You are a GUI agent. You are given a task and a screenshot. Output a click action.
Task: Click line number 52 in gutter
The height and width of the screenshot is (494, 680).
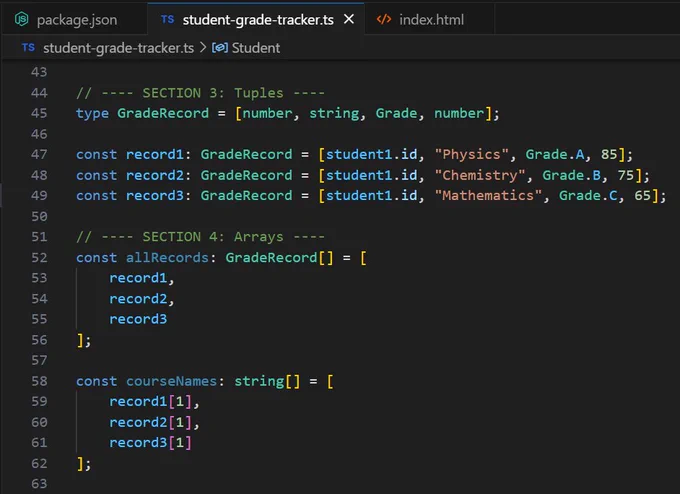39,258
